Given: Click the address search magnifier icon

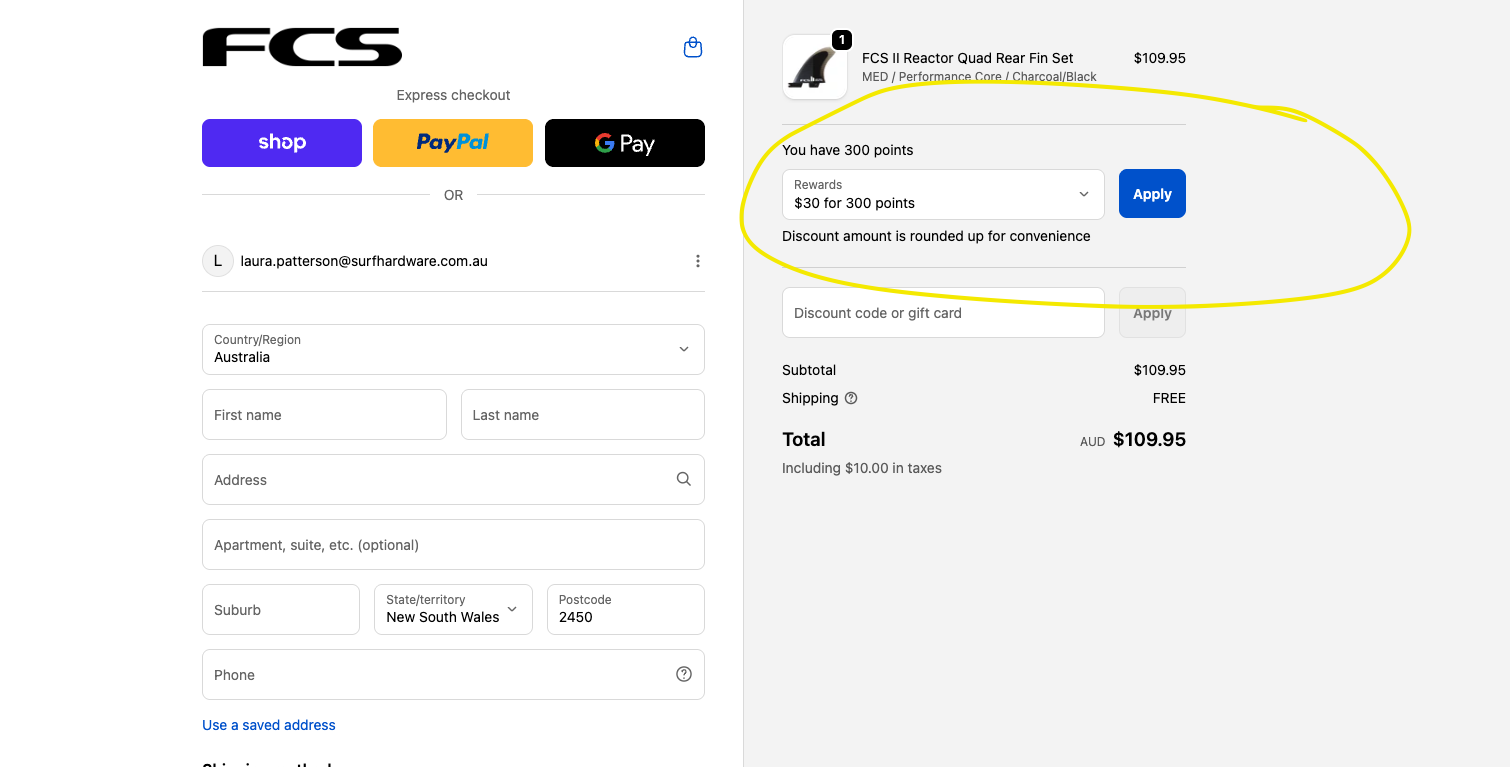Looking at the screenshot, I should tap(684, 479).
